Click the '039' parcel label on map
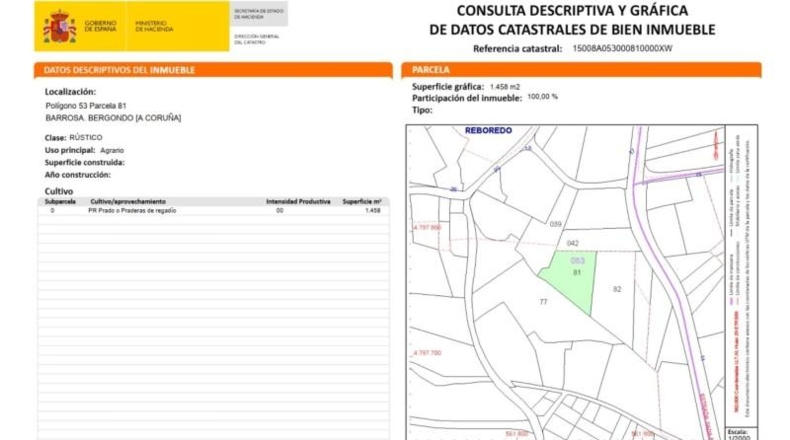The width and height of the screenshot is (790, 440). click(x=555, y=224)
